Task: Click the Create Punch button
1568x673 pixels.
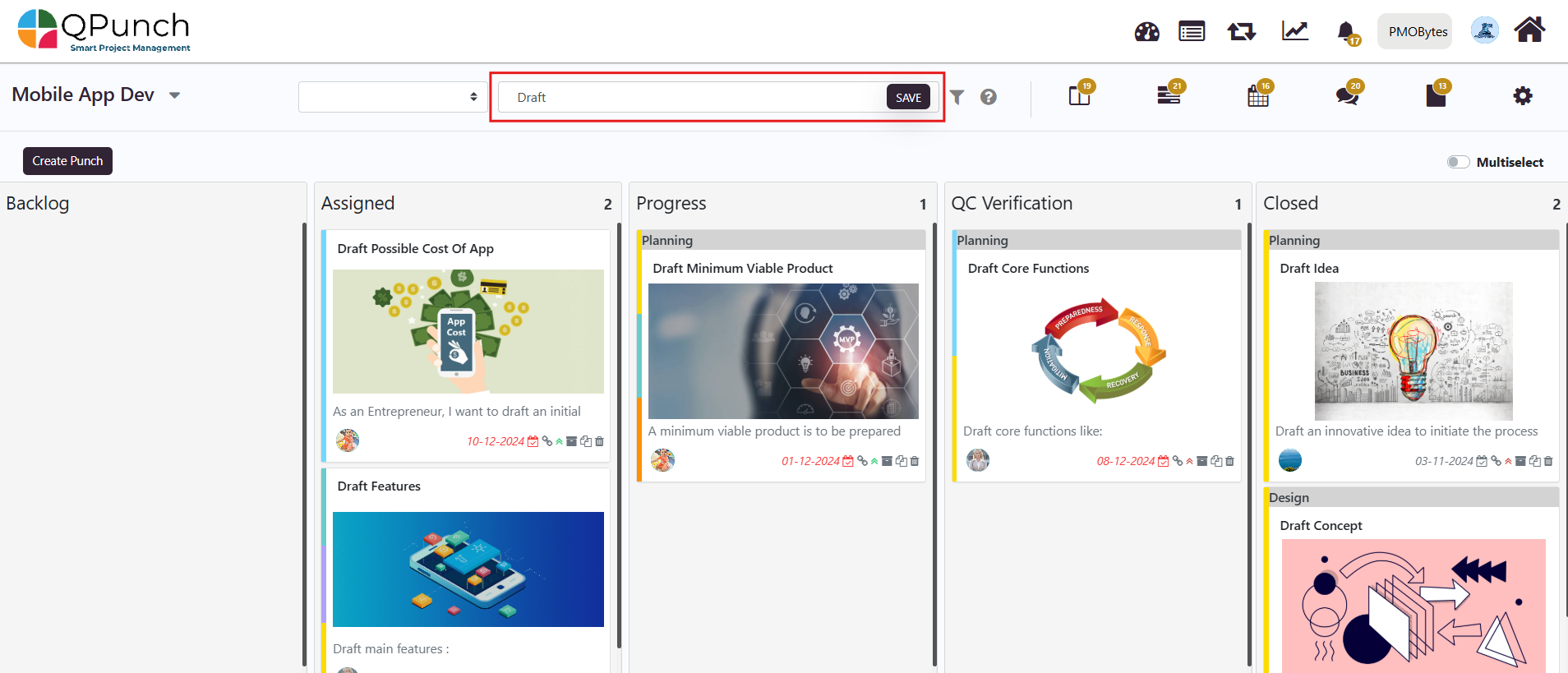Action: [67, 161]
